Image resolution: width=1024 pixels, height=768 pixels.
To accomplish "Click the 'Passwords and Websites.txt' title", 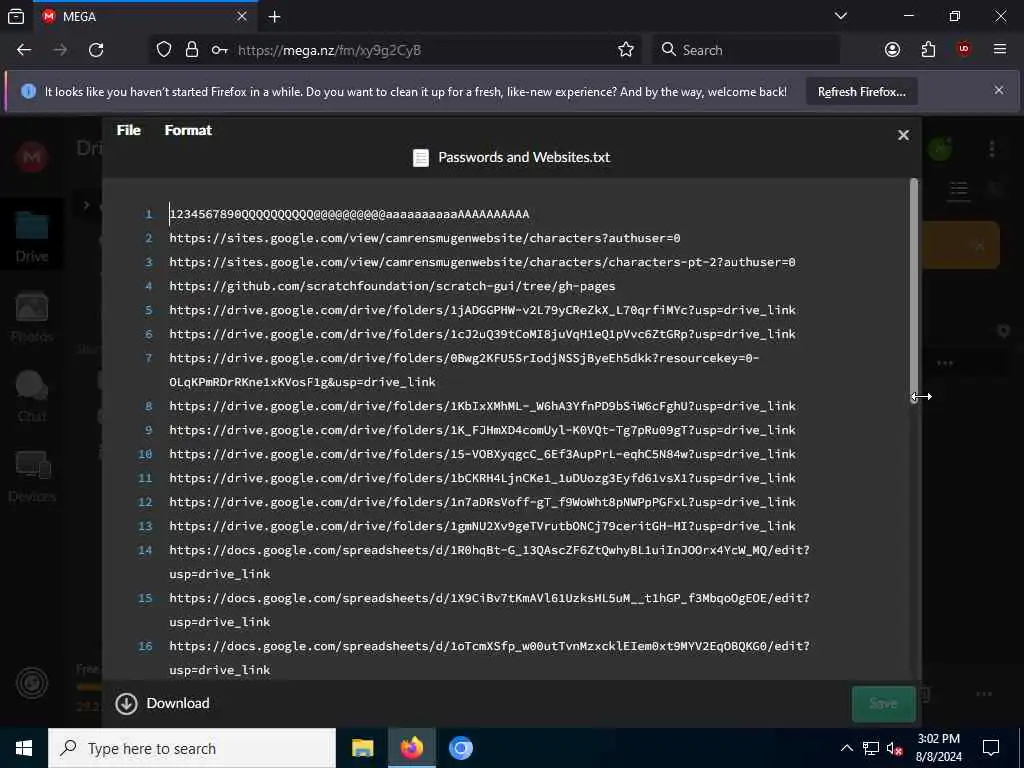I will (x=524, y=157).
